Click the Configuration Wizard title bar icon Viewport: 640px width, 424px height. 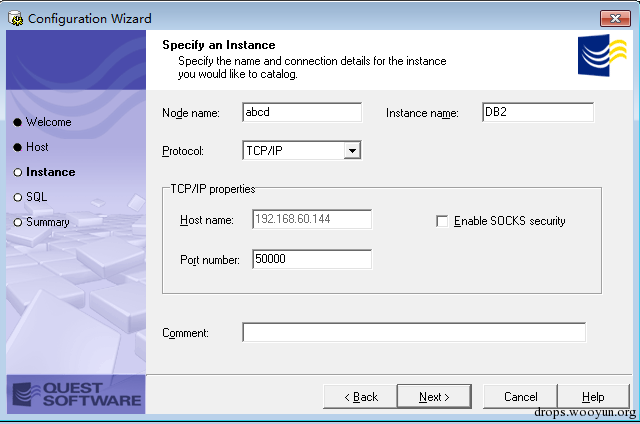(15, 18)
